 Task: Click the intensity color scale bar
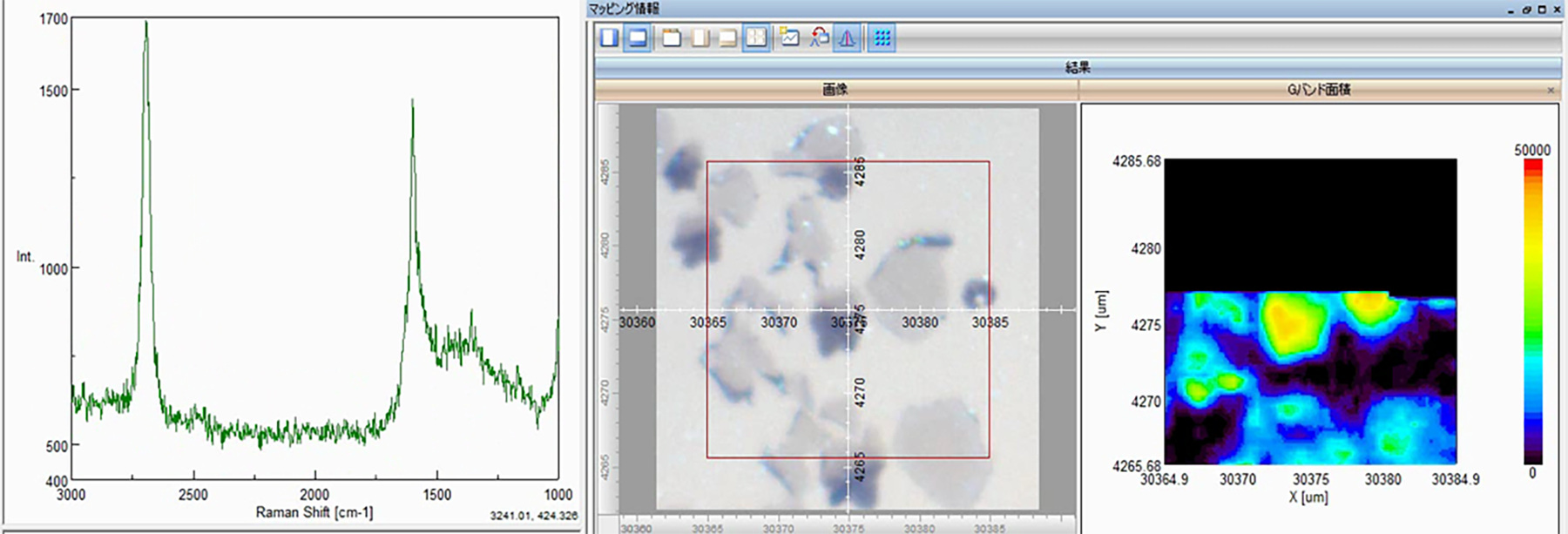click(1532, 312)
